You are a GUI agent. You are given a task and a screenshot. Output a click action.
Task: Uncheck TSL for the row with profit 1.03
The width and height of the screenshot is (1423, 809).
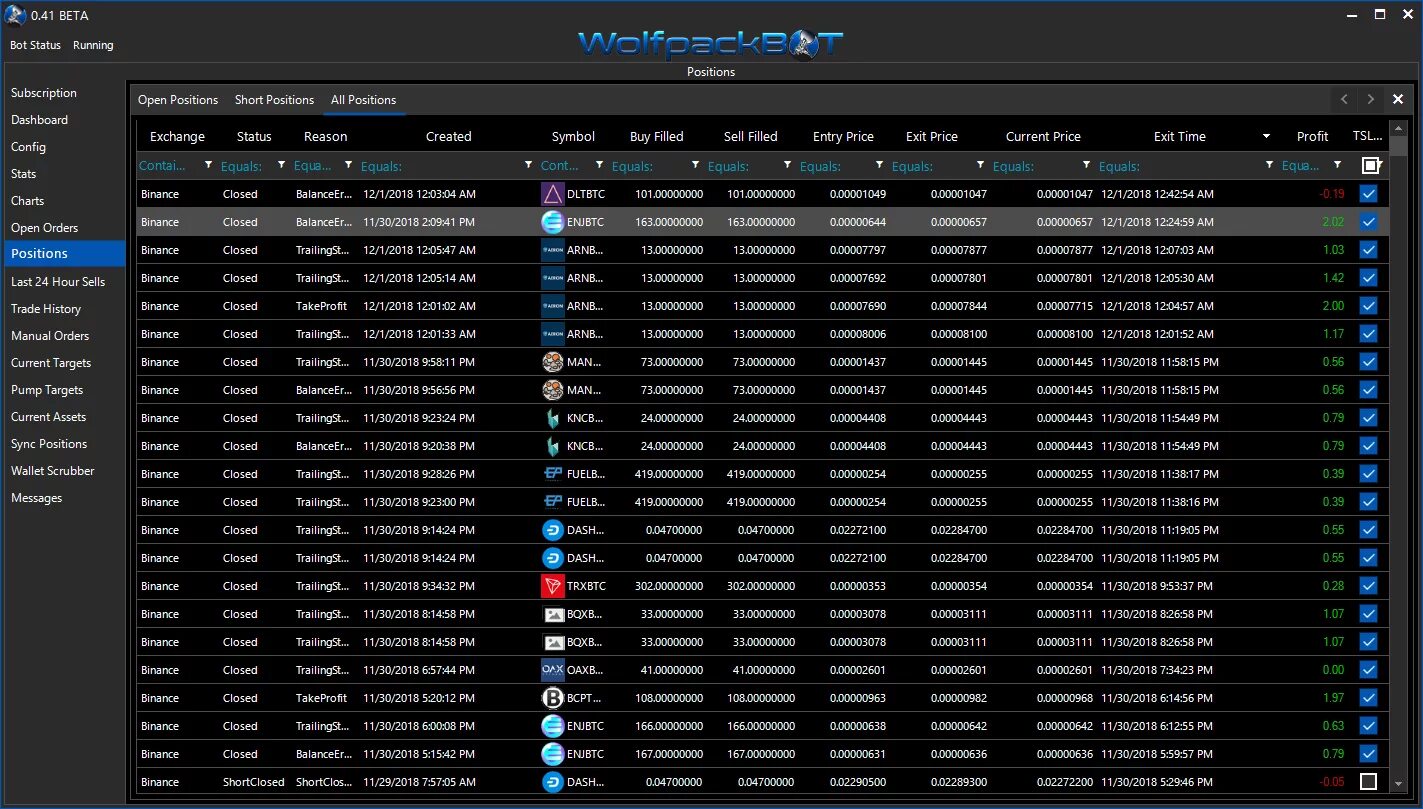(x=1369, y=250)
